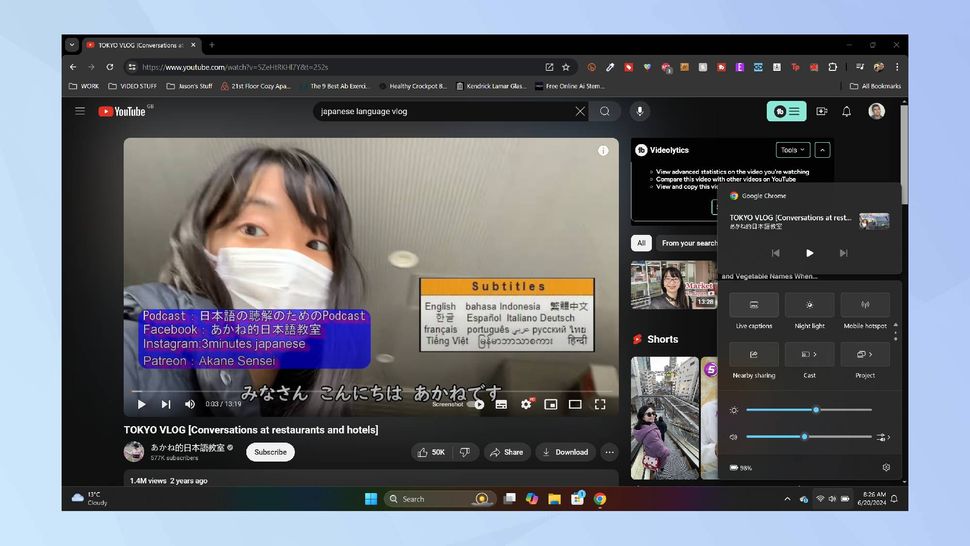The height and width of the screenshot is (546, 970).
Task: Open the YouTube hamburger guide menu
Action: click(80, 111)
